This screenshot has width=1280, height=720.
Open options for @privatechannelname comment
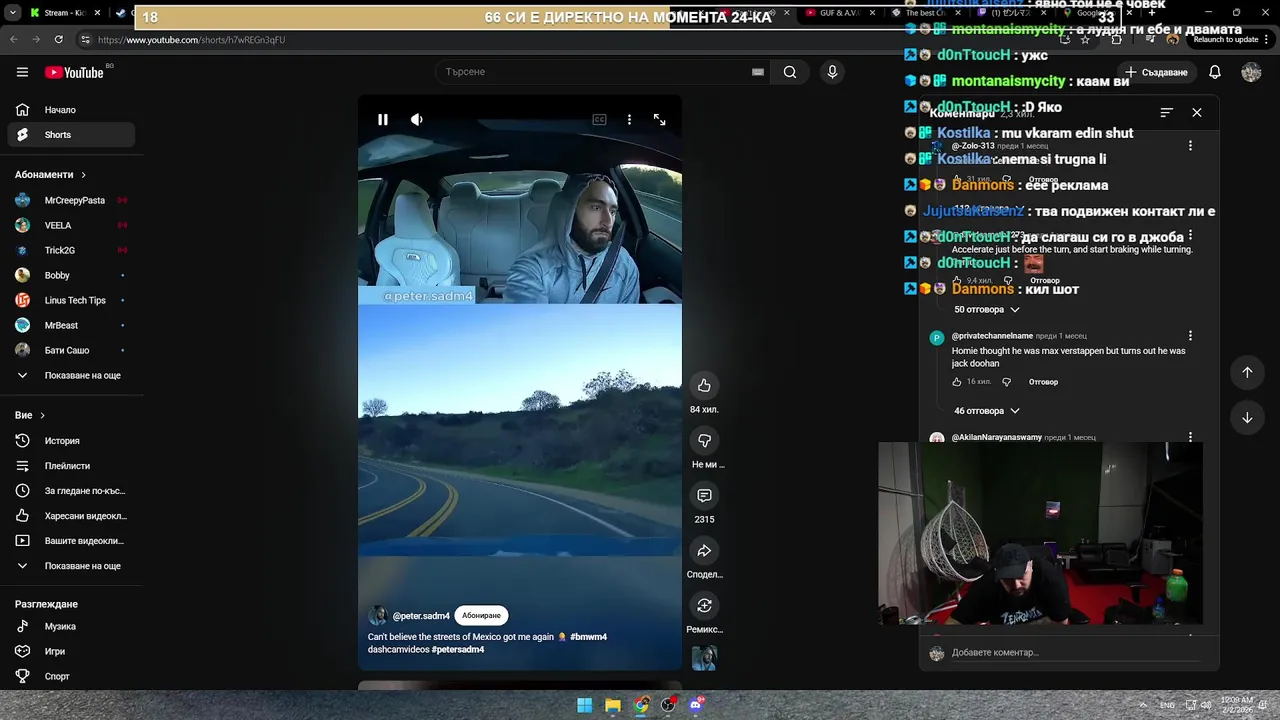click(1190, 336)
